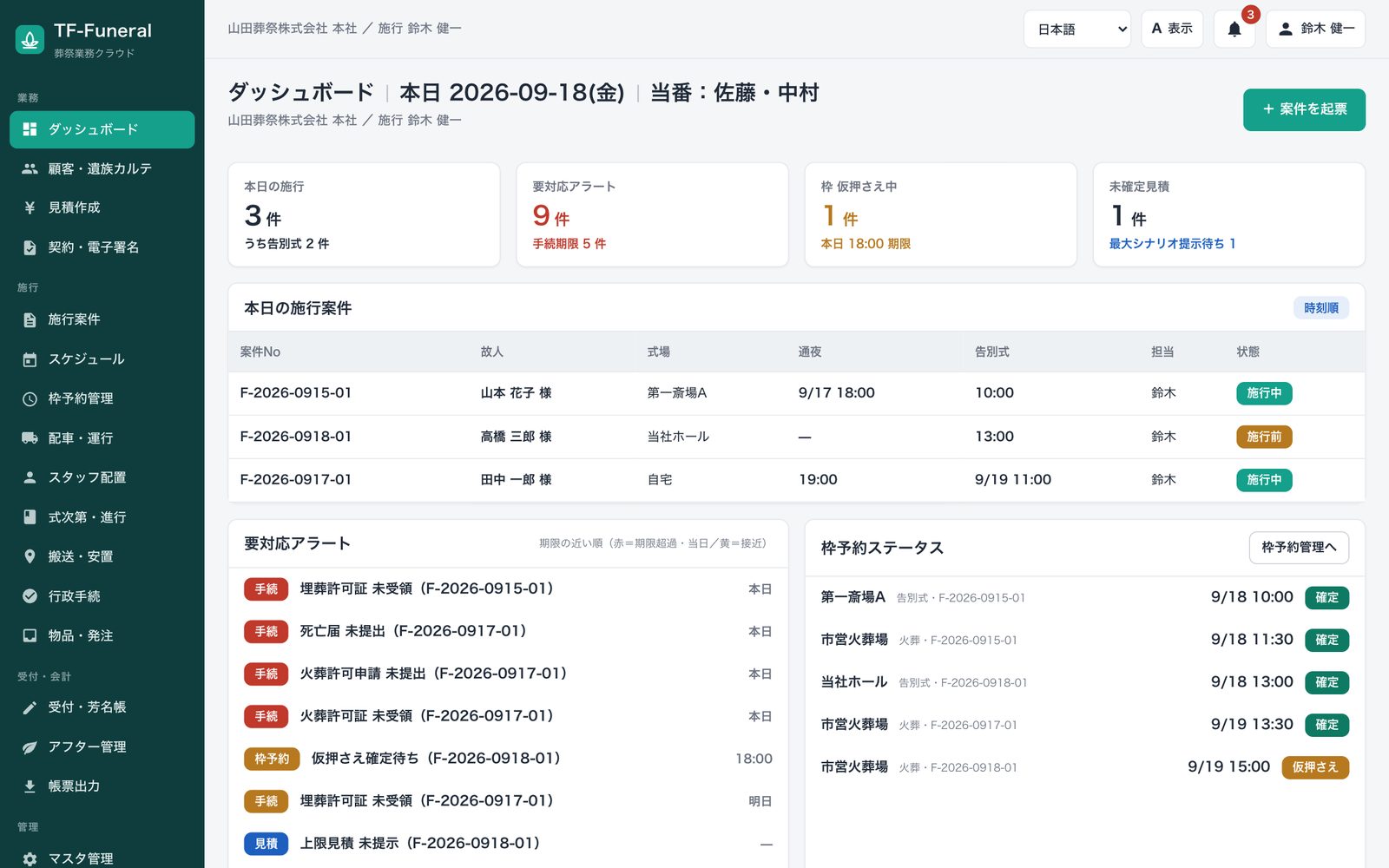Click the 枠予約 alert tag badge
Image resolution: width=1389 pixels, height=868 pixels.
click(x=272, y=759)
